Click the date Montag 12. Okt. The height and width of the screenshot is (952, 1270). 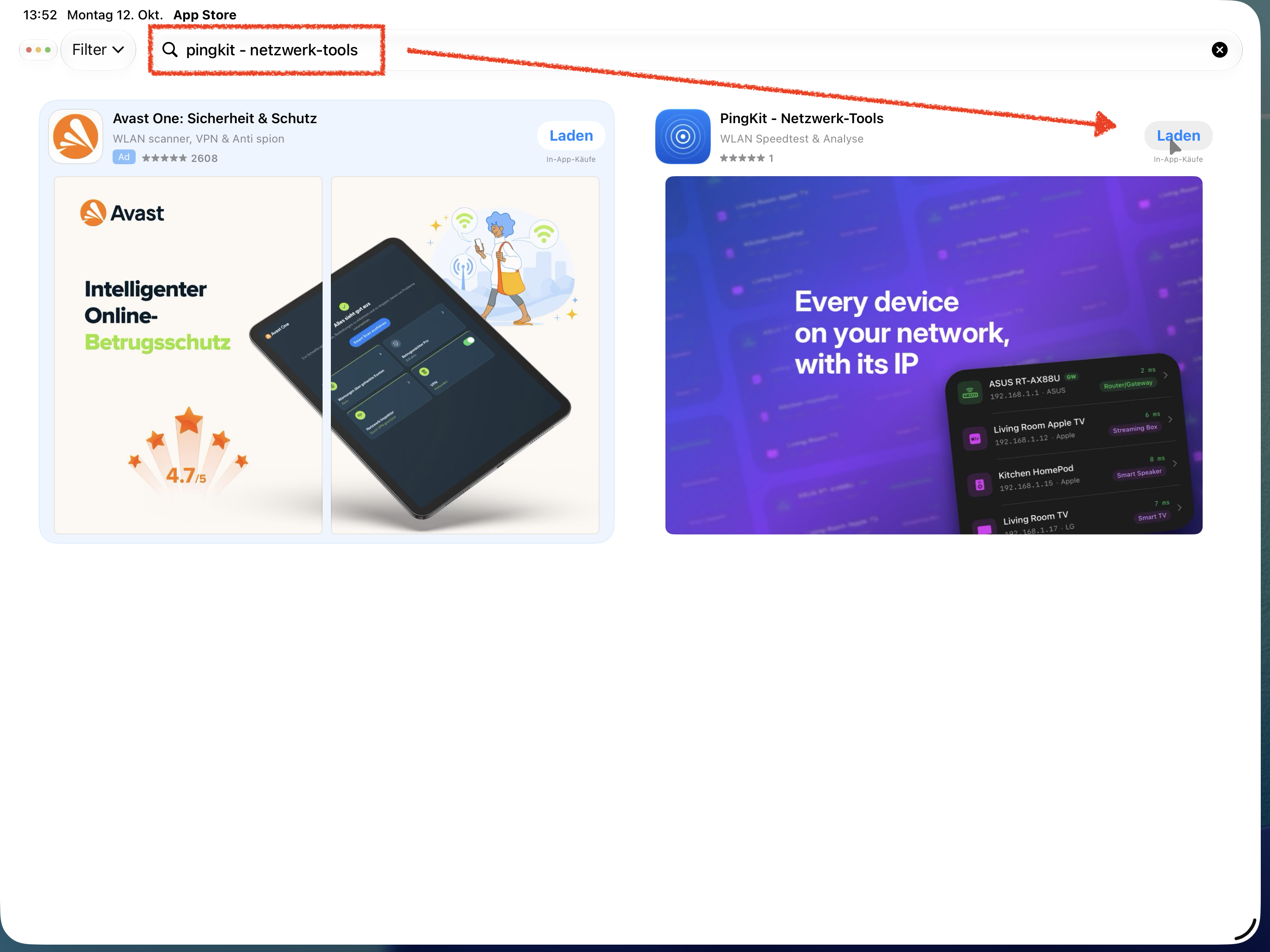click(115, 15)
